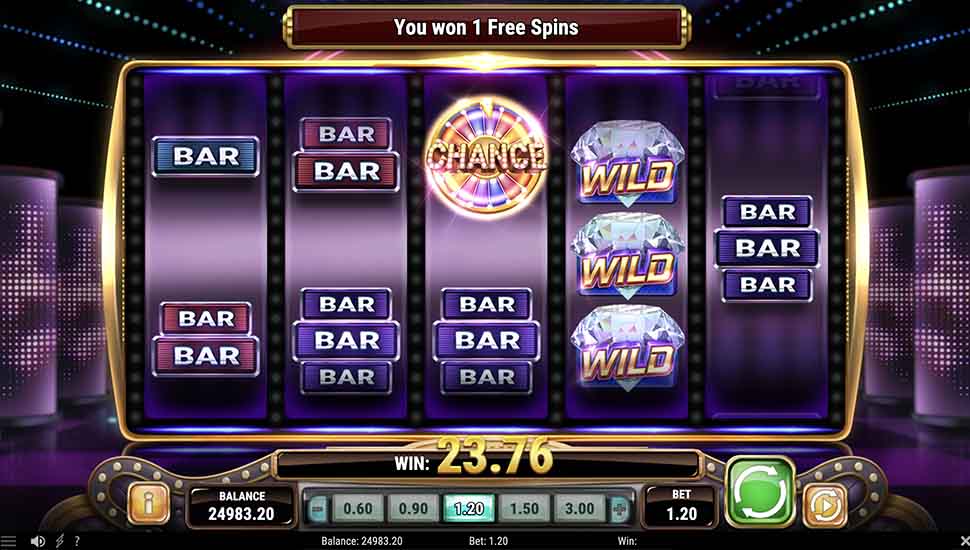Viewport: 970px width, 550px height.
Task: Select the 1.50 bet value
Action: point(524,509)
